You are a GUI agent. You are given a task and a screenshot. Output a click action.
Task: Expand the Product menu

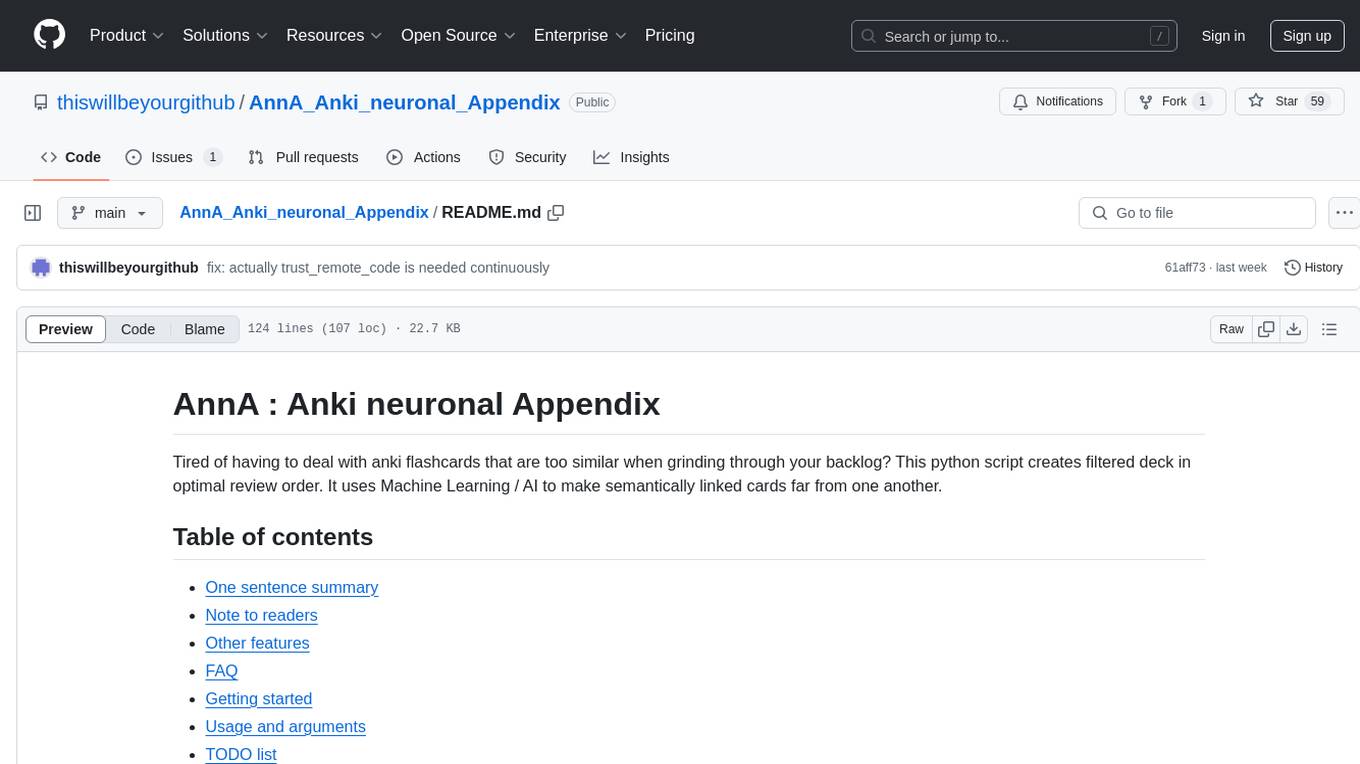127,35
